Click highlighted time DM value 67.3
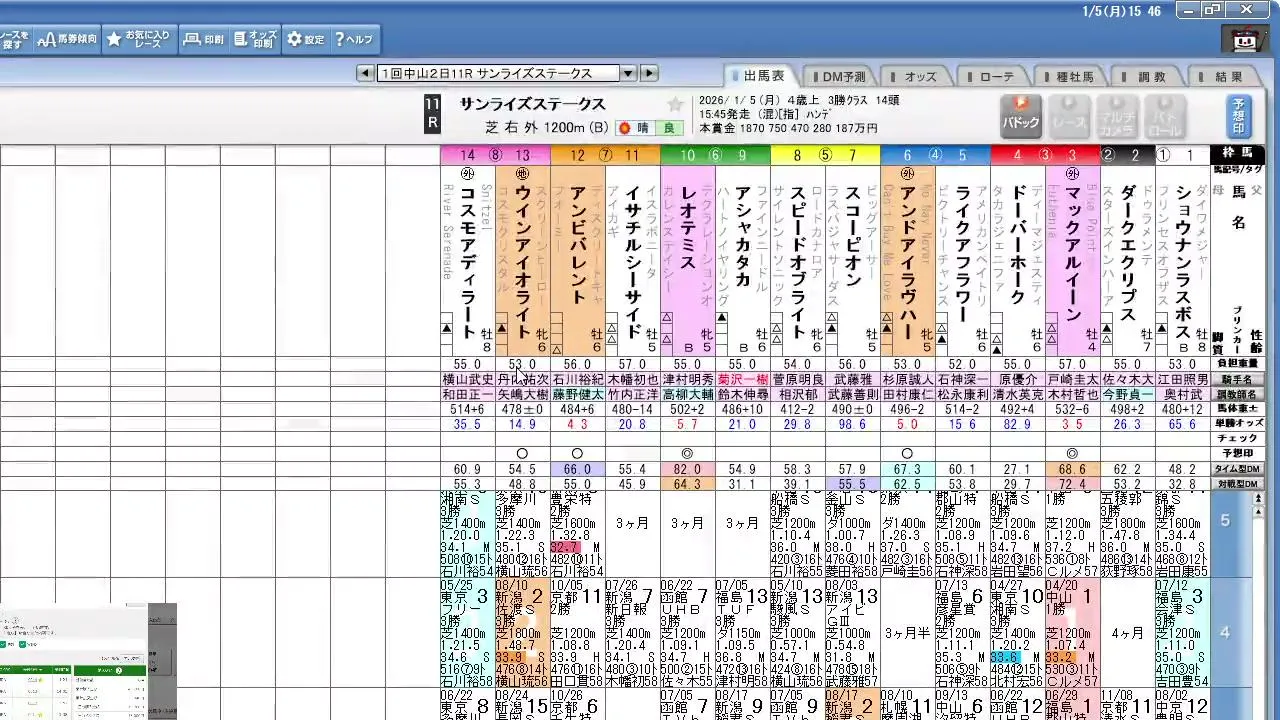 [x=908, y=469]
